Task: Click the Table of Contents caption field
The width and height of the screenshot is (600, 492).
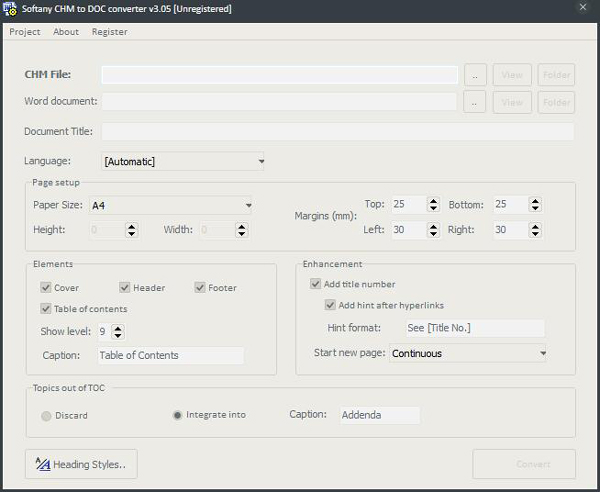Action: [171, 355]
